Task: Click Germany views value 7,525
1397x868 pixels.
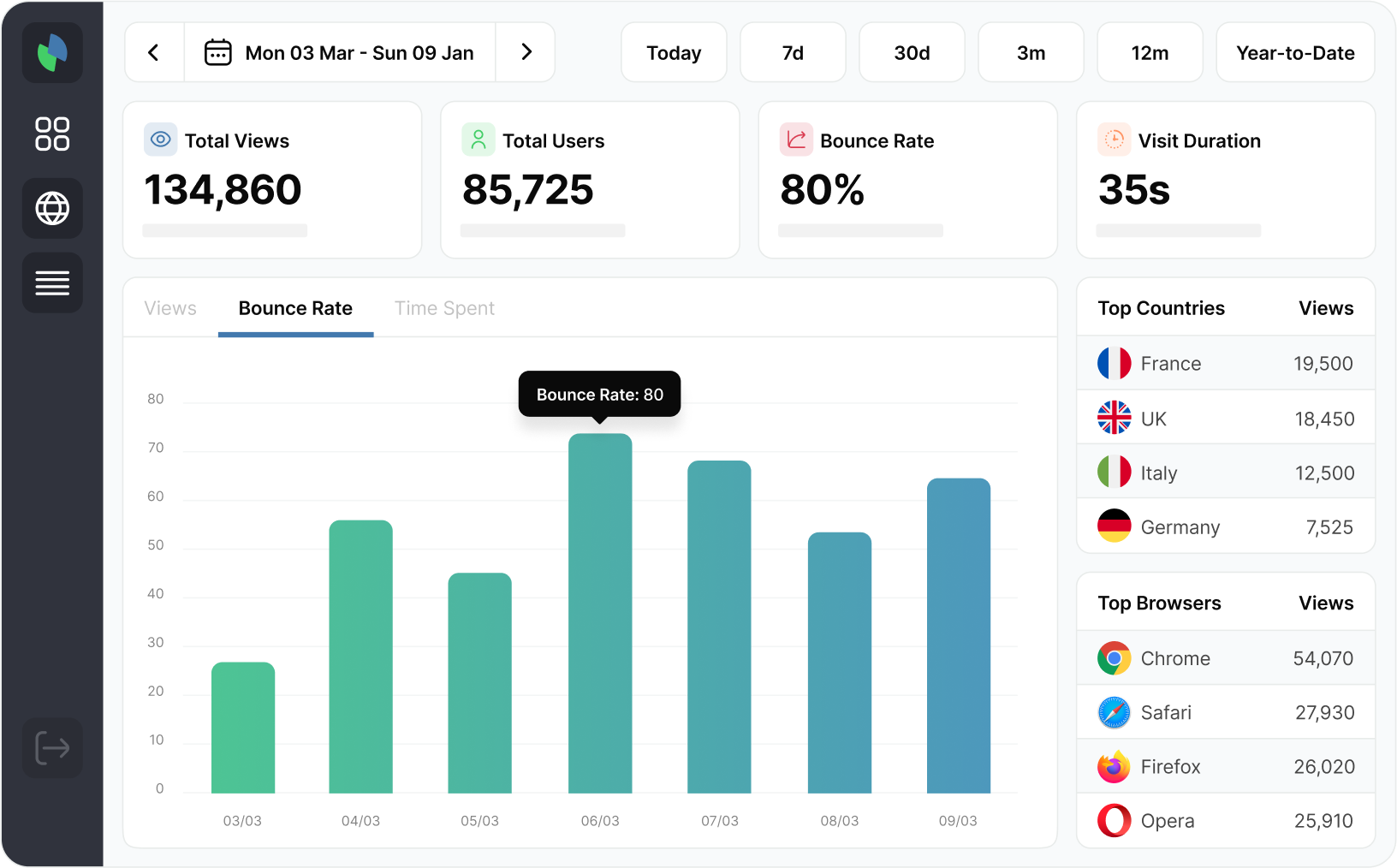Action: click(x=1329, y=526)
